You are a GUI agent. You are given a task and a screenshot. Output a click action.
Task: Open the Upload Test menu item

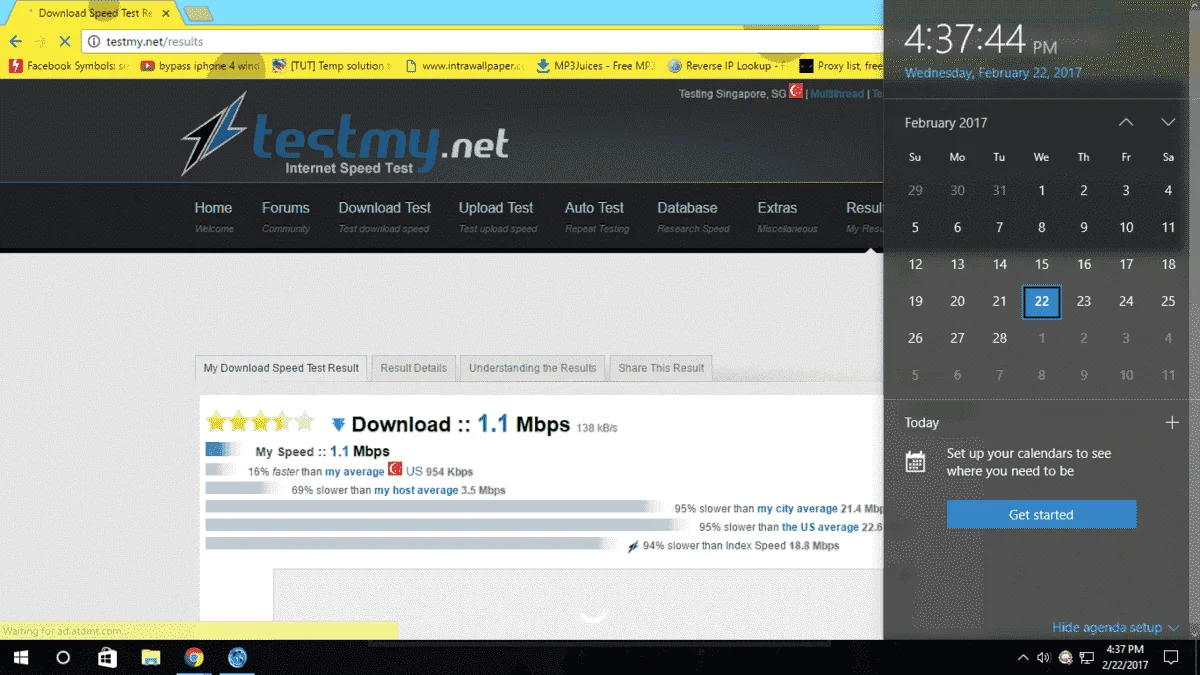[x=497, y=215]
